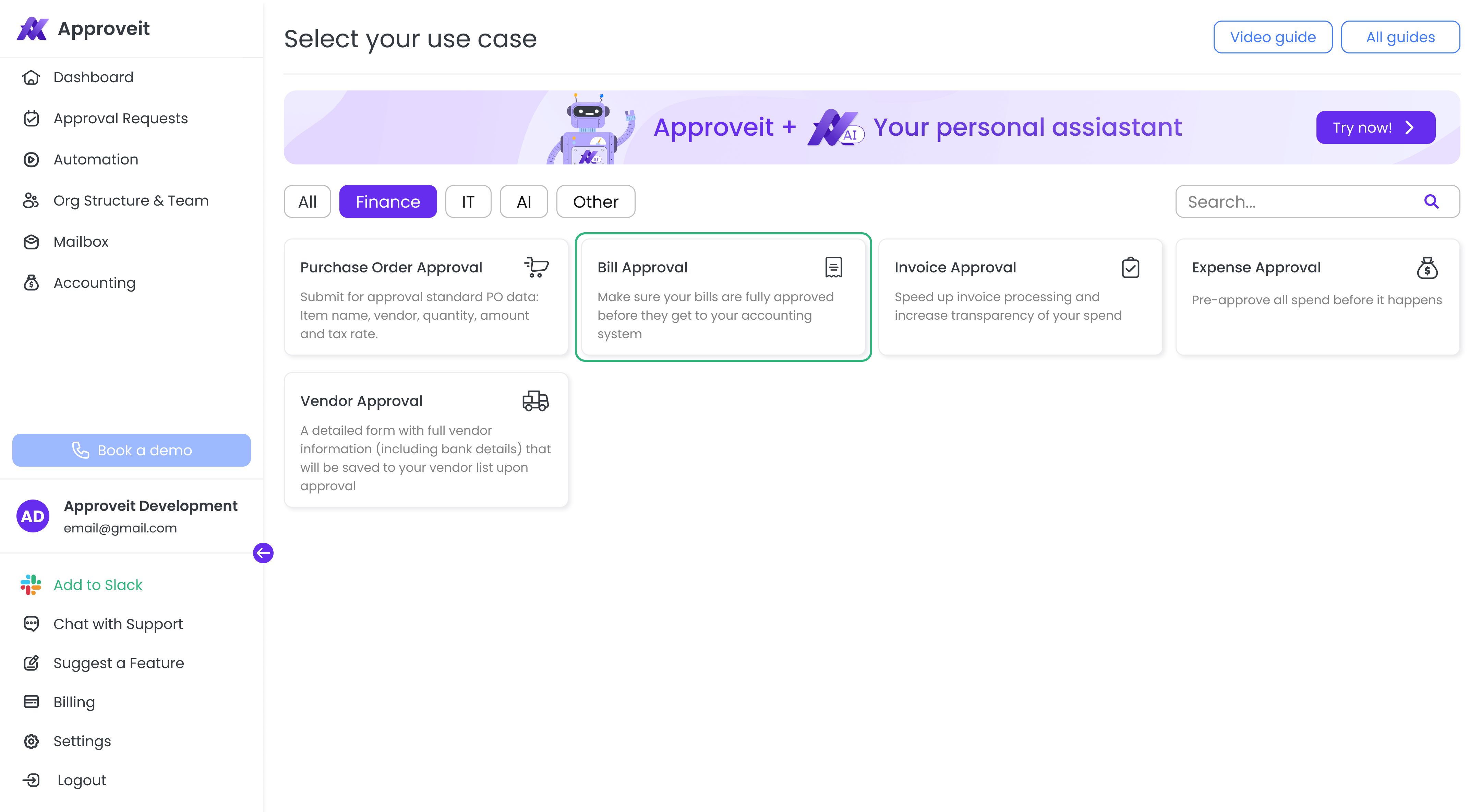Collapse sidebar with purple arrow button
The height and width of the screenshot is (812, 1481).
point(263,553)
